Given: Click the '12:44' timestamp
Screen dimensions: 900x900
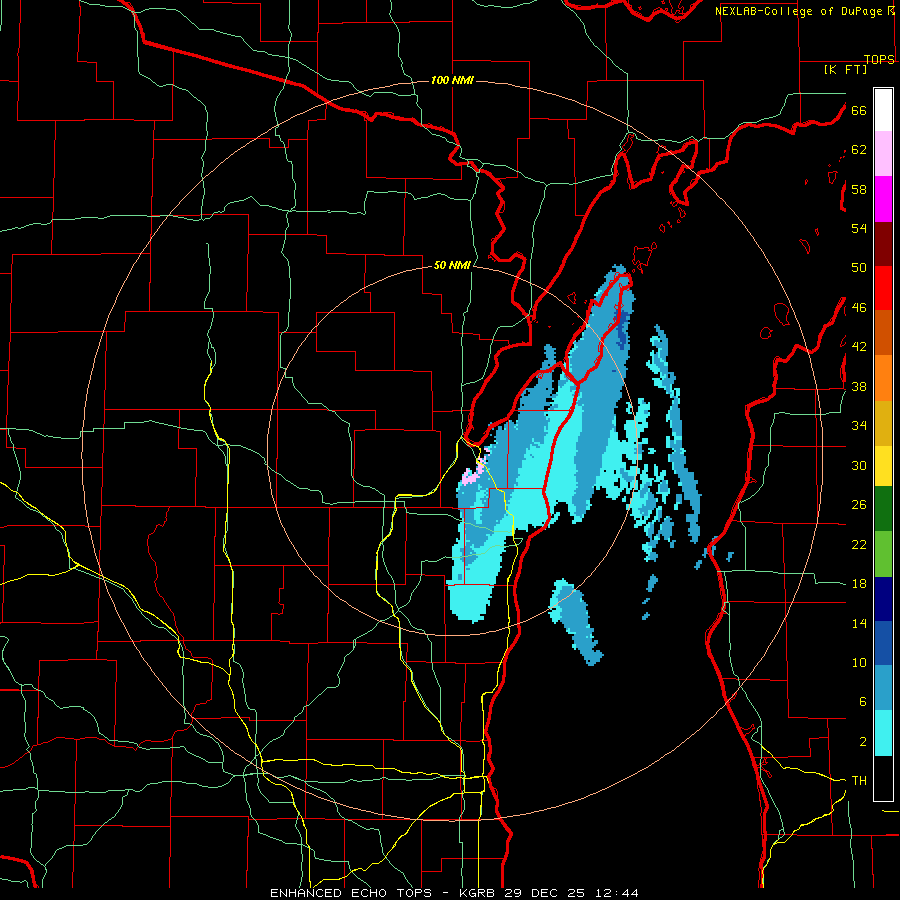Looking at the screenshot, I should click(615, 893).
